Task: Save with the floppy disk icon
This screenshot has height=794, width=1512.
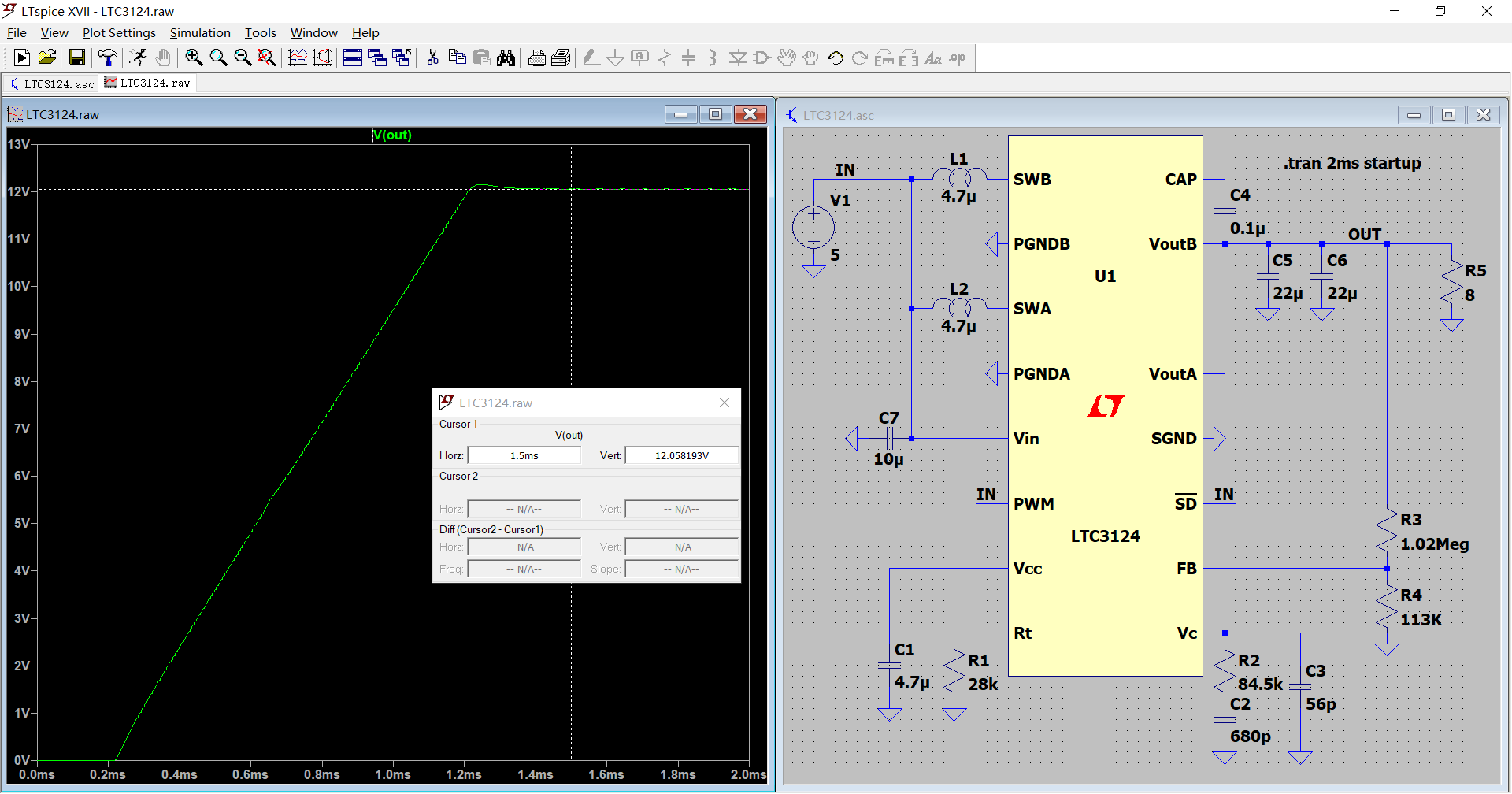Action: 76,58
